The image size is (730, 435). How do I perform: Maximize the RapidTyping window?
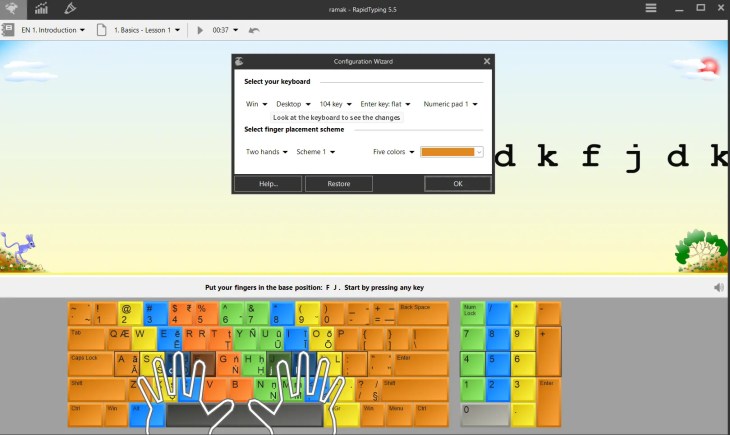coord(700,8)
